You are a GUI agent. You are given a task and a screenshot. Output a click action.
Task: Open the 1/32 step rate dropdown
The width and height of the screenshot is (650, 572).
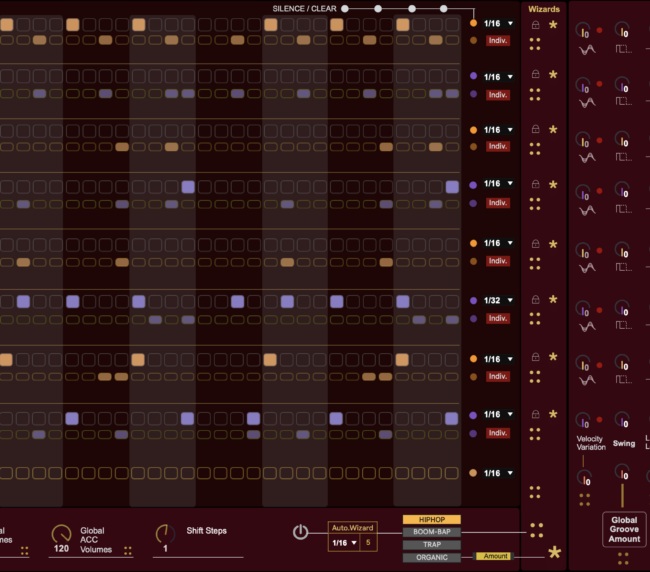point(498,300)
